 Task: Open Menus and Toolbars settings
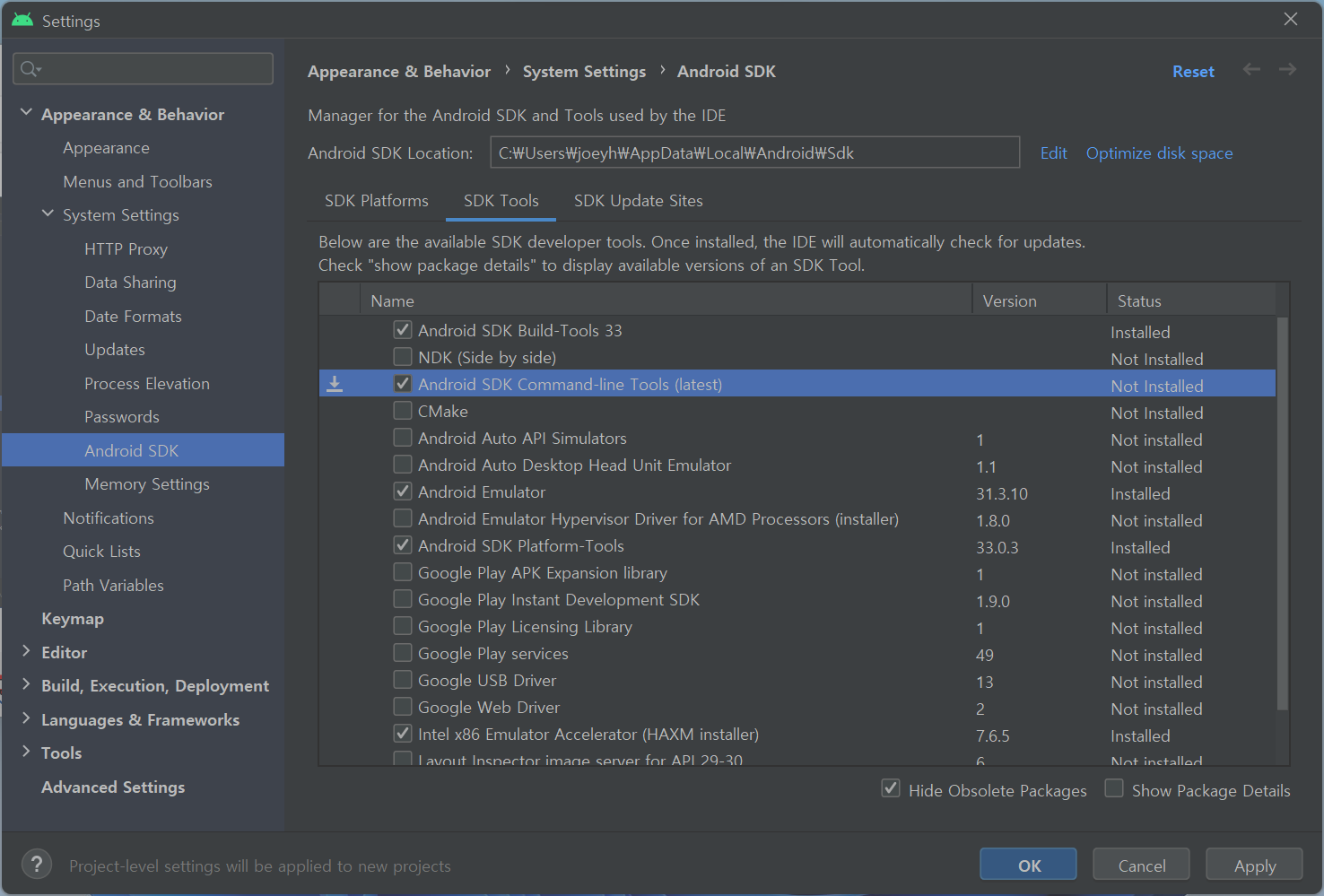pyautogui.click(x=137, y=181)
